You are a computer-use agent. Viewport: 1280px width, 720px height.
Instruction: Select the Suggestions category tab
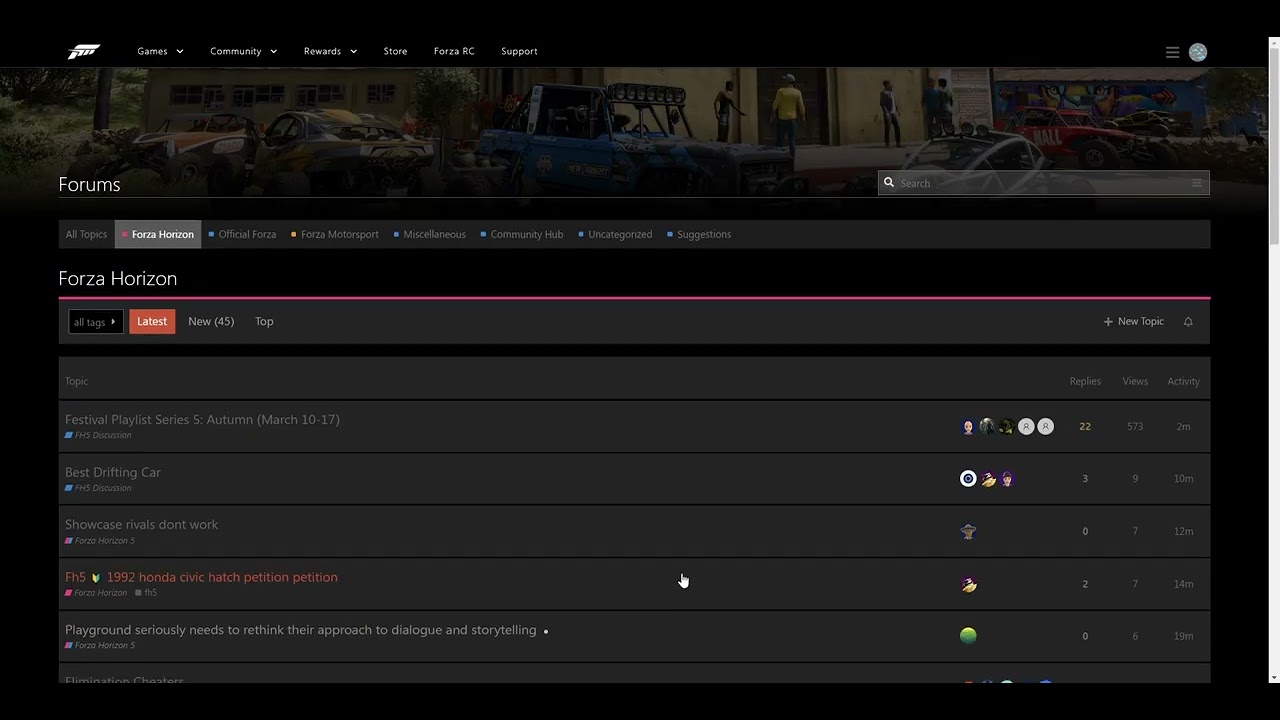click(x=699, y=234)
